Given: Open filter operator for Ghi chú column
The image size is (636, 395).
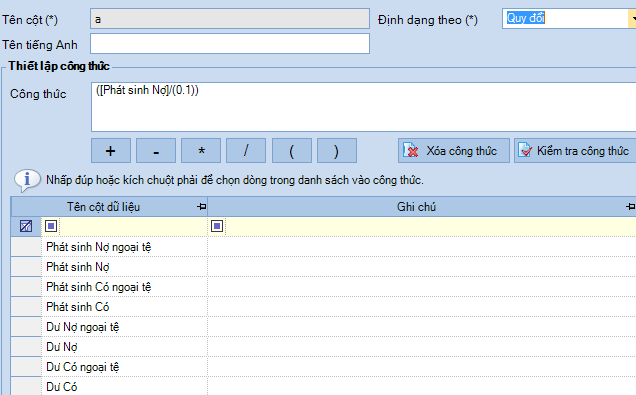Looking at the screenshot, I should click(x=217, y=226).
